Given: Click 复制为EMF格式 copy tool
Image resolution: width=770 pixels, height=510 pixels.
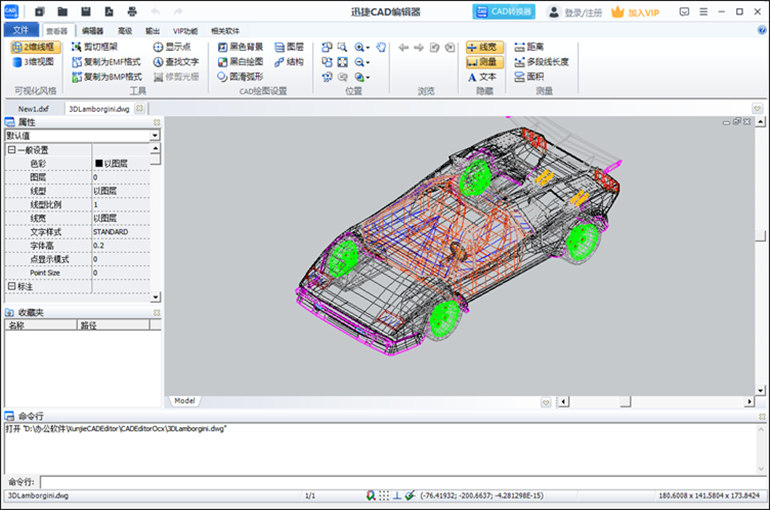Looking at the screenshot, I should click(x=107, y=62).
